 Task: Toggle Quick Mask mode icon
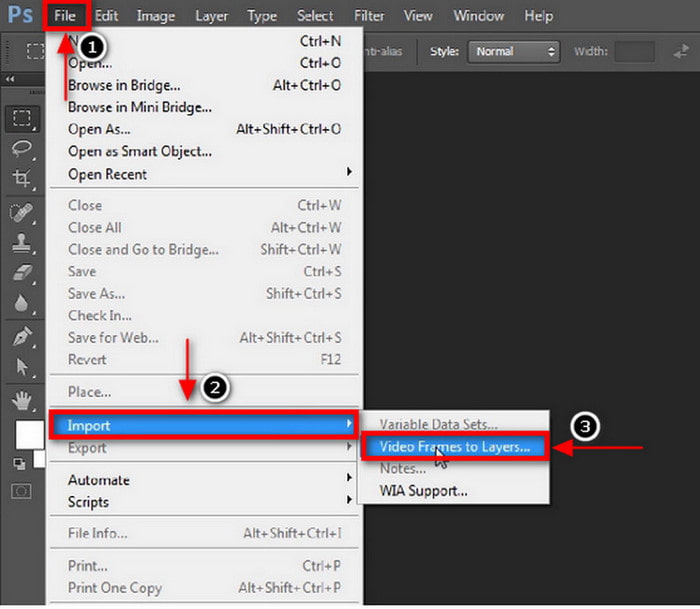click(21, 492)
